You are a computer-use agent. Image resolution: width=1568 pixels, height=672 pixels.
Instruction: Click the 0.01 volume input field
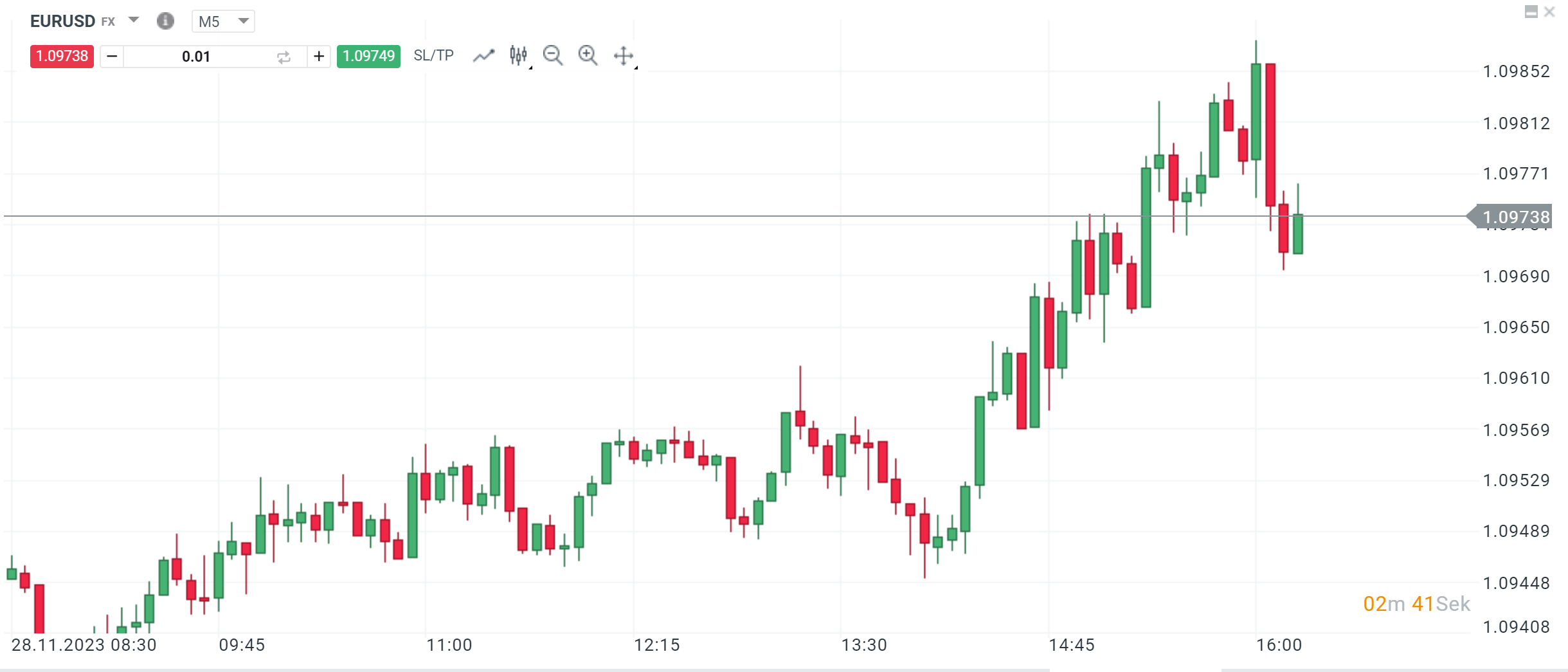click(196, 56)
